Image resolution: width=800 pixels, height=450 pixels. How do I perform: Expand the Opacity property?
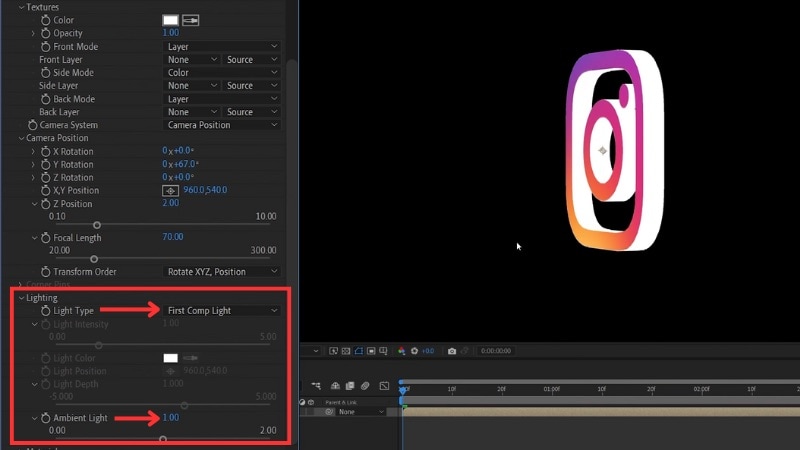tap(33, 33)
